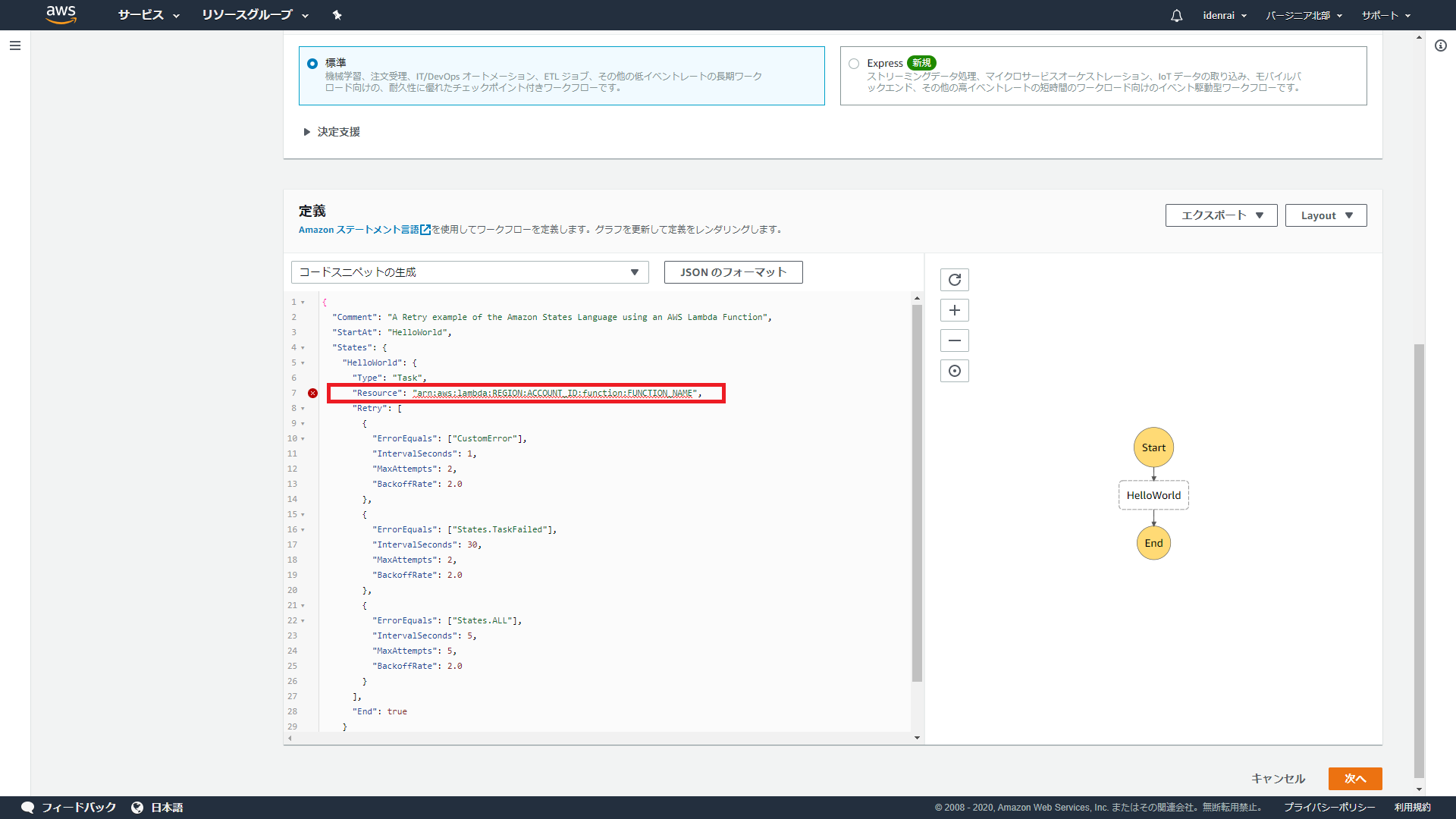Open the notifications bell
The image size is (1456, 819).
pos(1176,15)
